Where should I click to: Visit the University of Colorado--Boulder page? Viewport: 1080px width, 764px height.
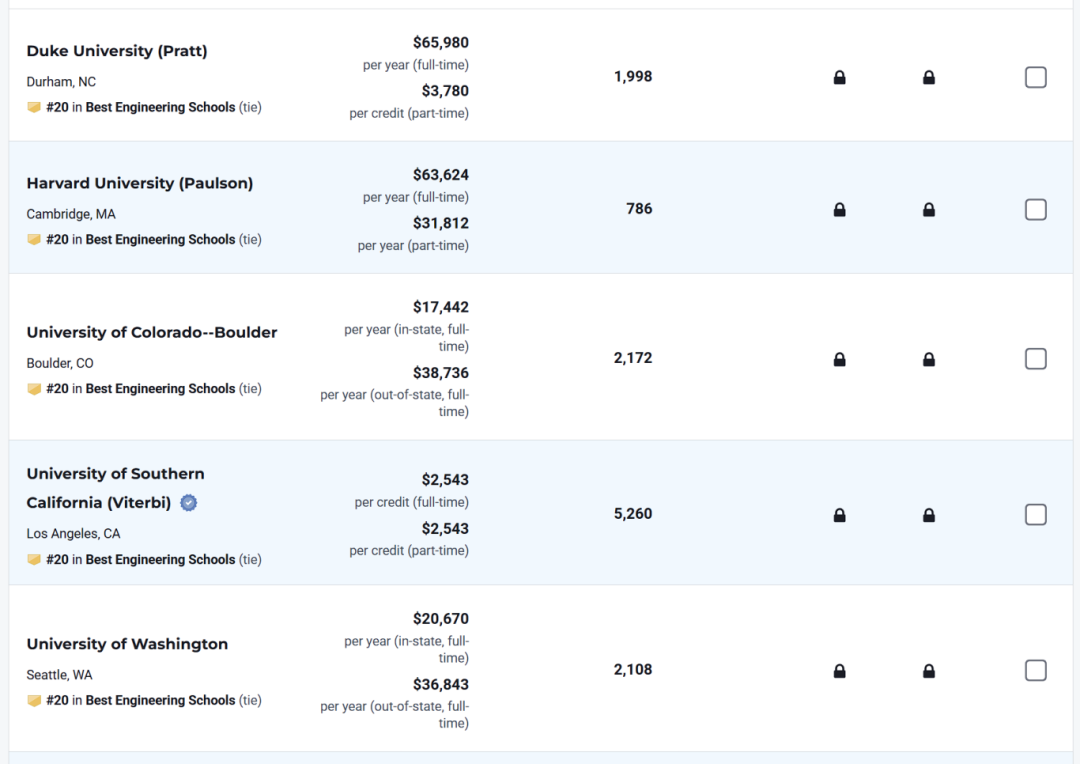coord(152,332)
